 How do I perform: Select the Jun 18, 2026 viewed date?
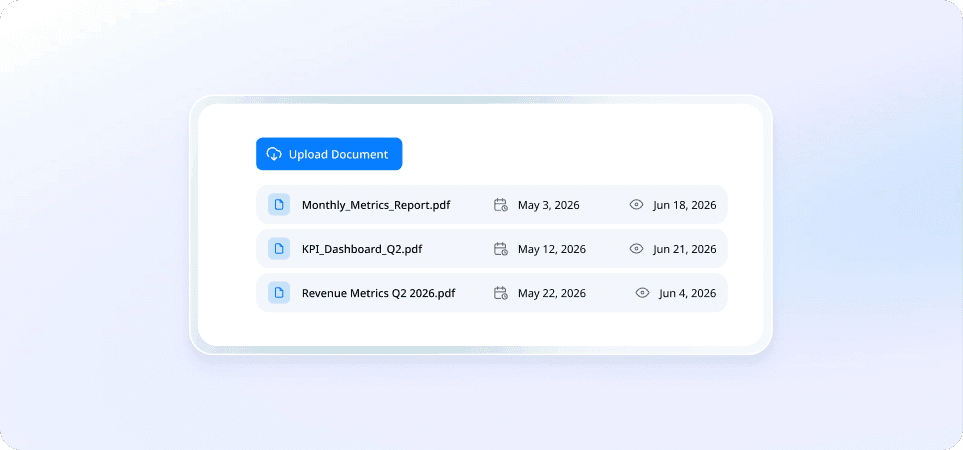point(684,205)
